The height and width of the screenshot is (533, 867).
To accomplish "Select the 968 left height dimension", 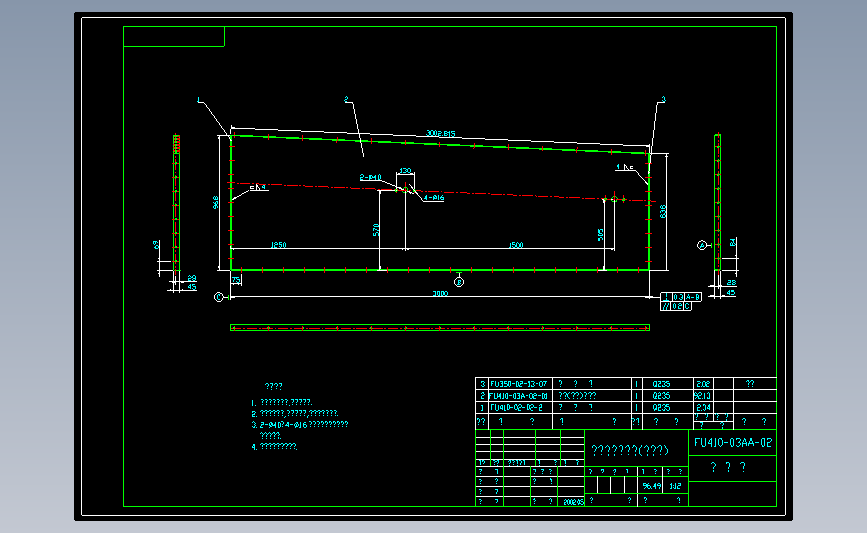I will tap(216, 202).
